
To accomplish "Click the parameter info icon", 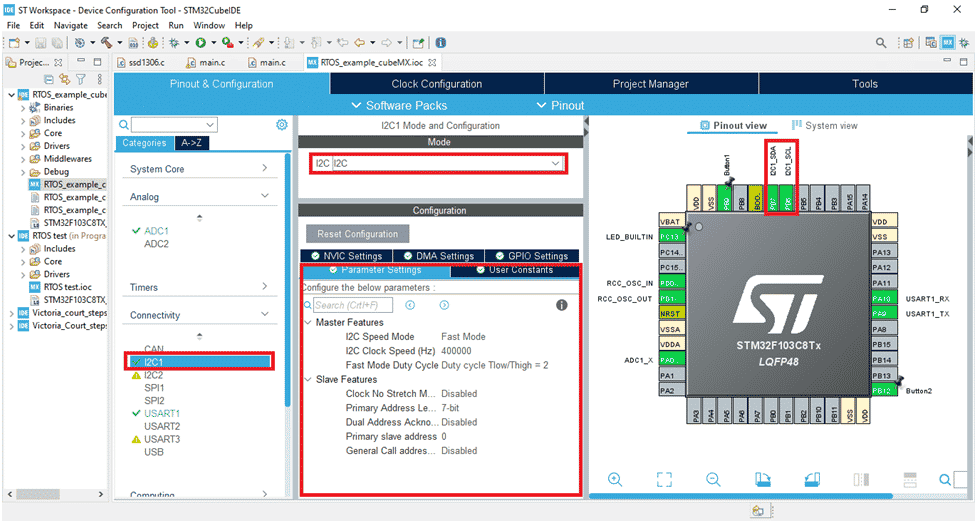I will coord(561,305).
